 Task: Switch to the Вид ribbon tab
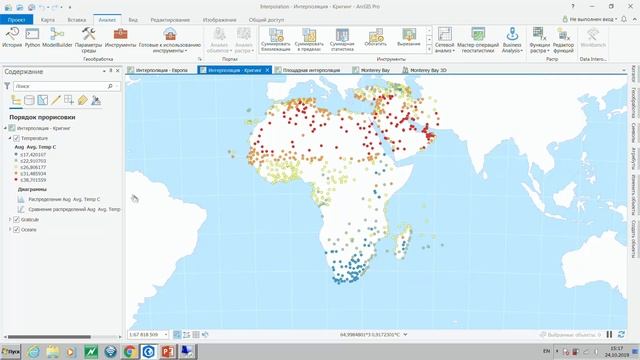click(133, 20)
